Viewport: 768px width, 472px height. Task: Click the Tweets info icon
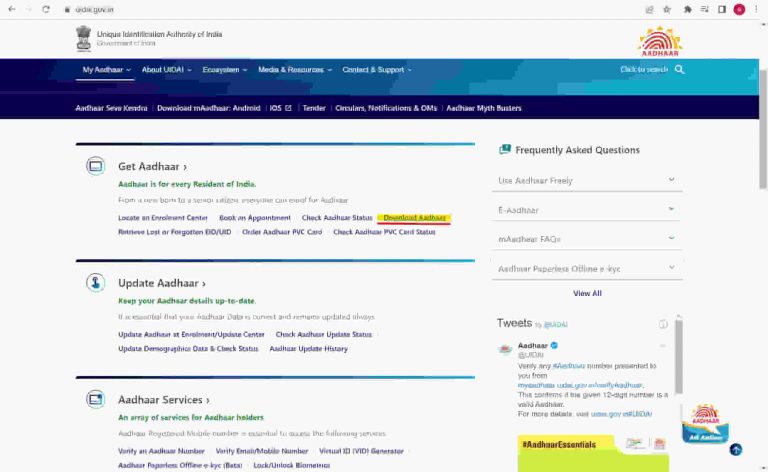663,324
